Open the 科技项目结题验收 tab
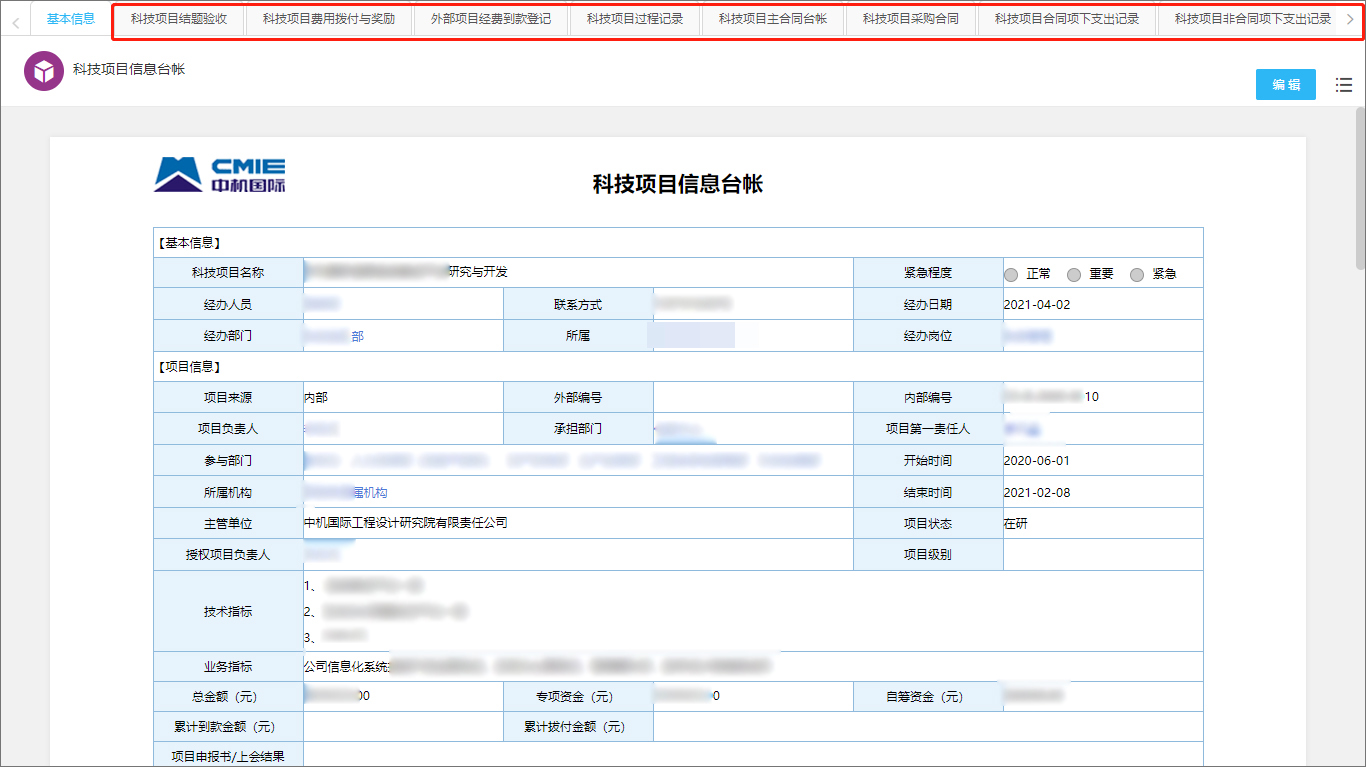1366x767 pixels. click(179, 19)
